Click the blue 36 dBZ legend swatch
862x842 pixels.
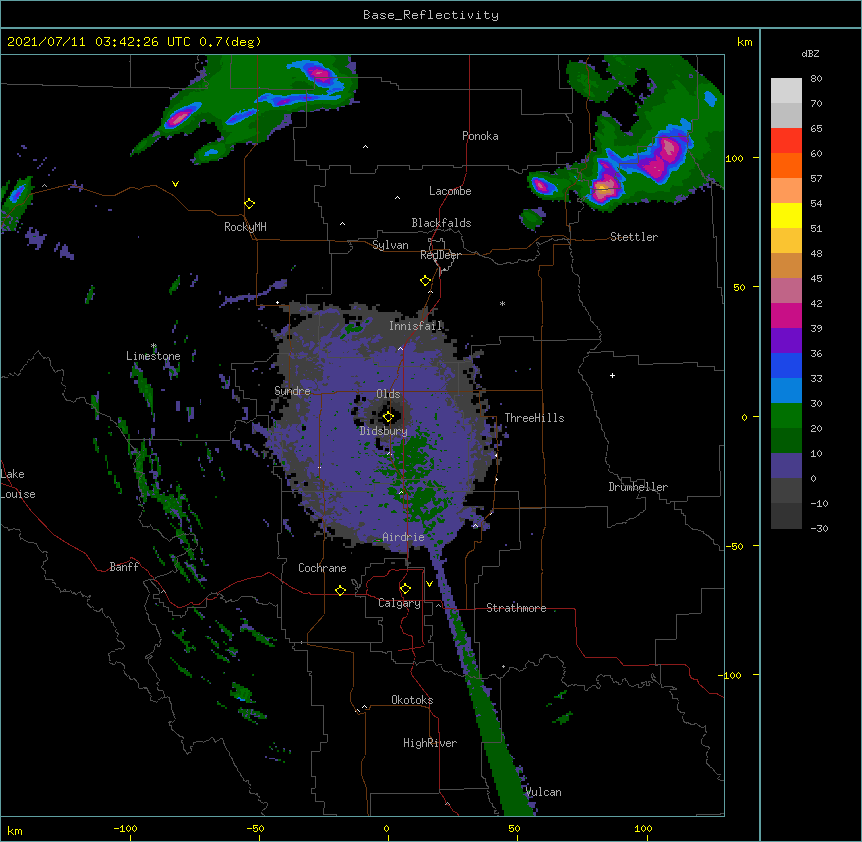click(x=786, y=365)
